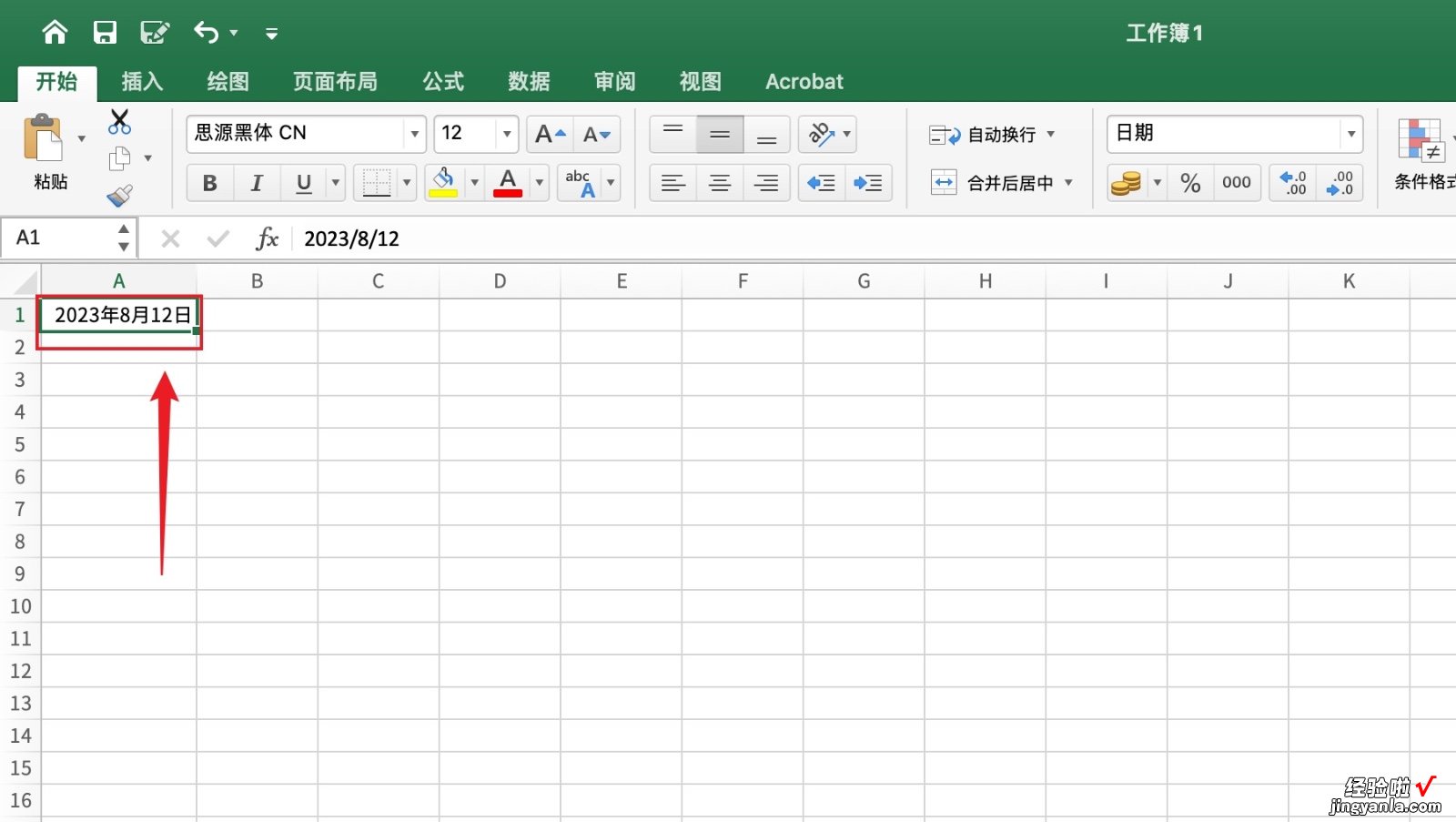The height and width of the screenshot is (822, 1456).
Task: Apply the 000 thousands separator style
Action: click(x=1237, y=183)
